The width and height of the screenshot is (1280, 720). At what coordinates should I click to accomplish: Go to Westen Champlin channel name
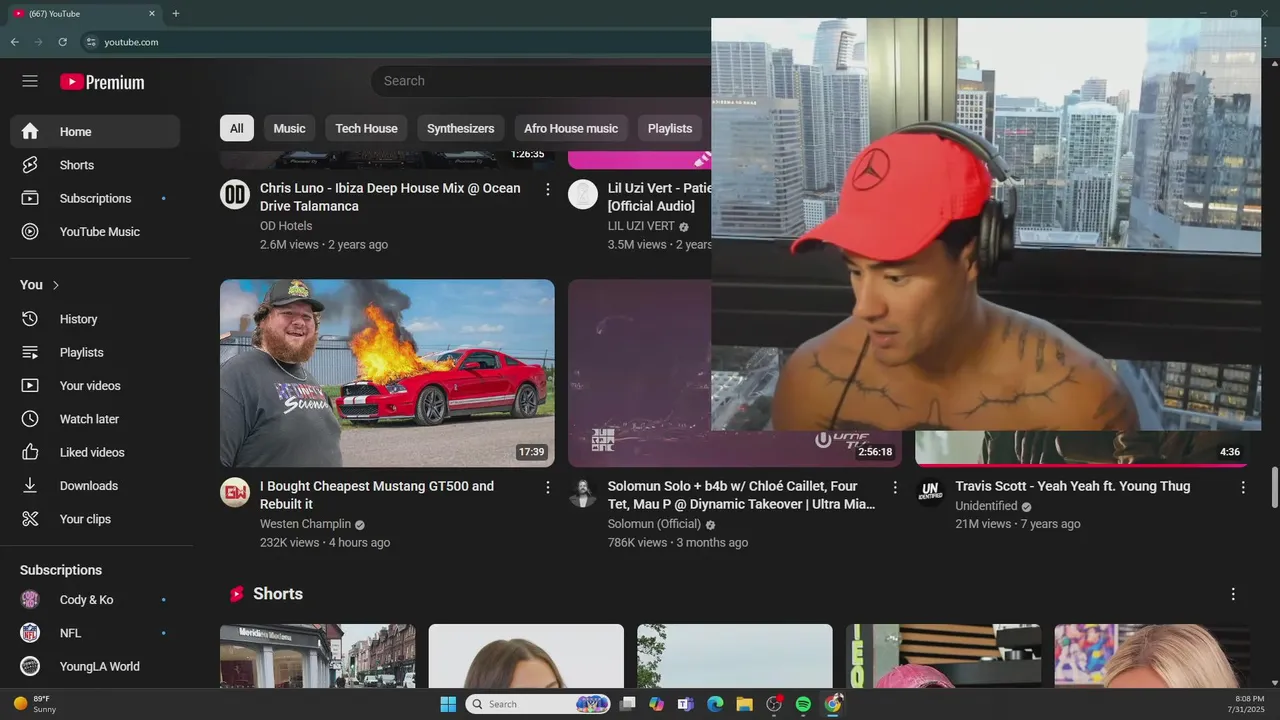click(x=305, y=524)
